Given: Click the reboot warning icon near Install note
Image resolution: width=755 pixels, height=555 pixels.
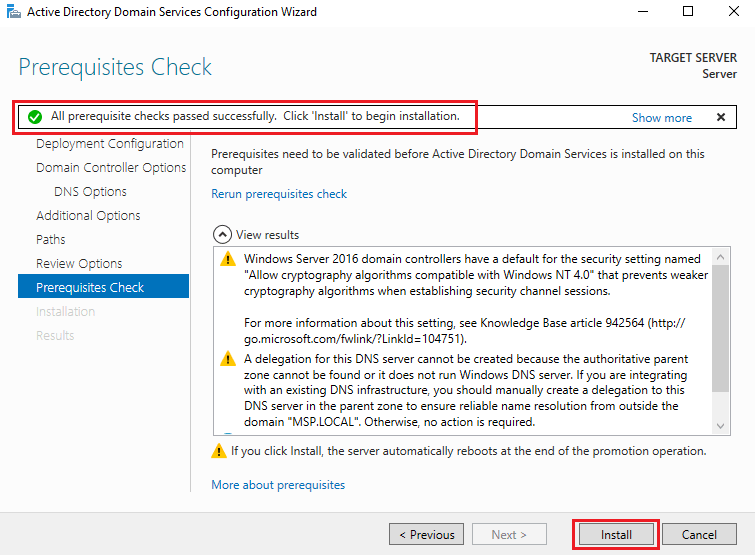Looking at the screenshot, I should coord(219,451).
